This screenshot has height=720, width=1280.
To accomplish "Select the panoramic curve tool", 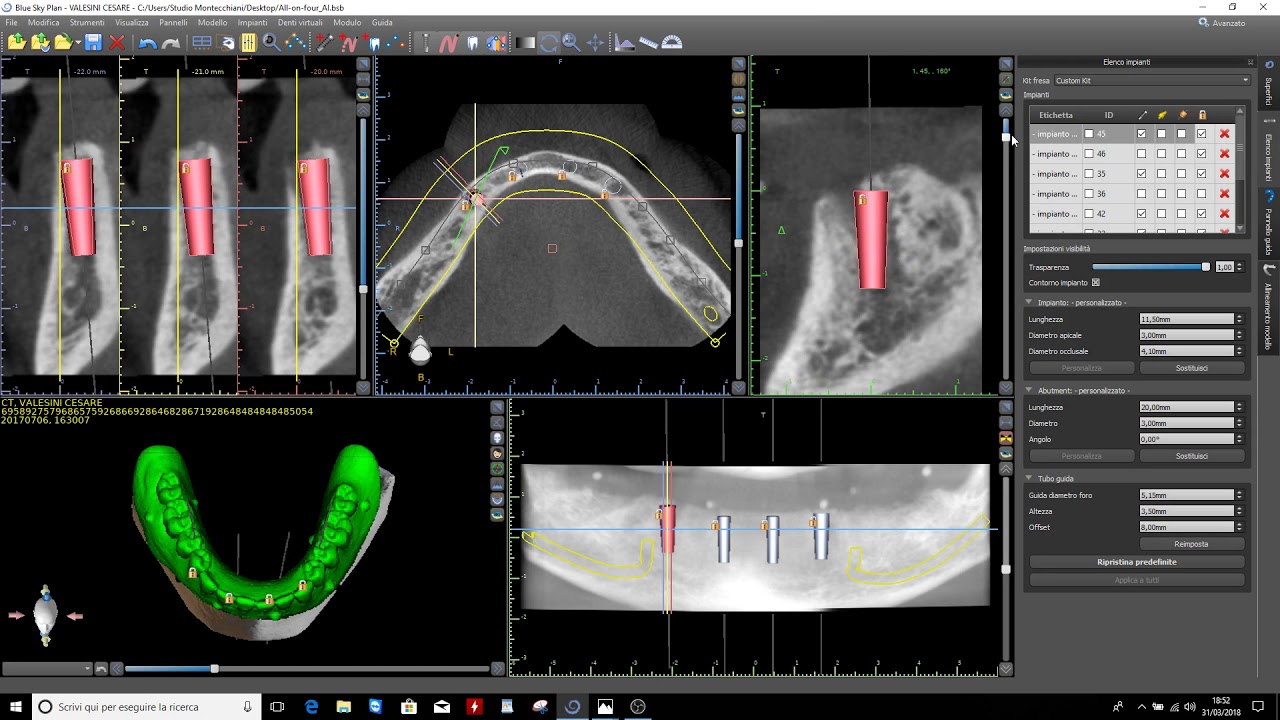I will [x=296, y=43].
